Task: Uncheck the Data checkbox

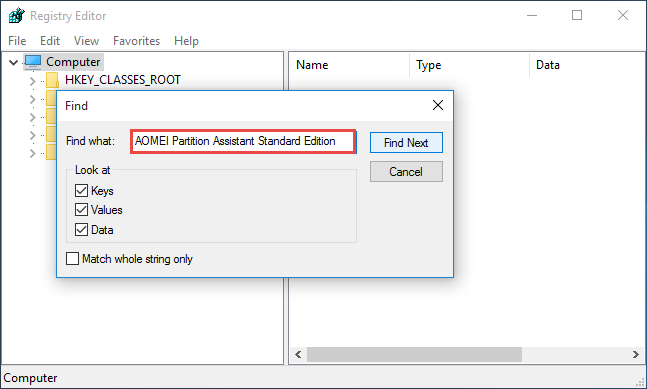Action: pos(81,229)
